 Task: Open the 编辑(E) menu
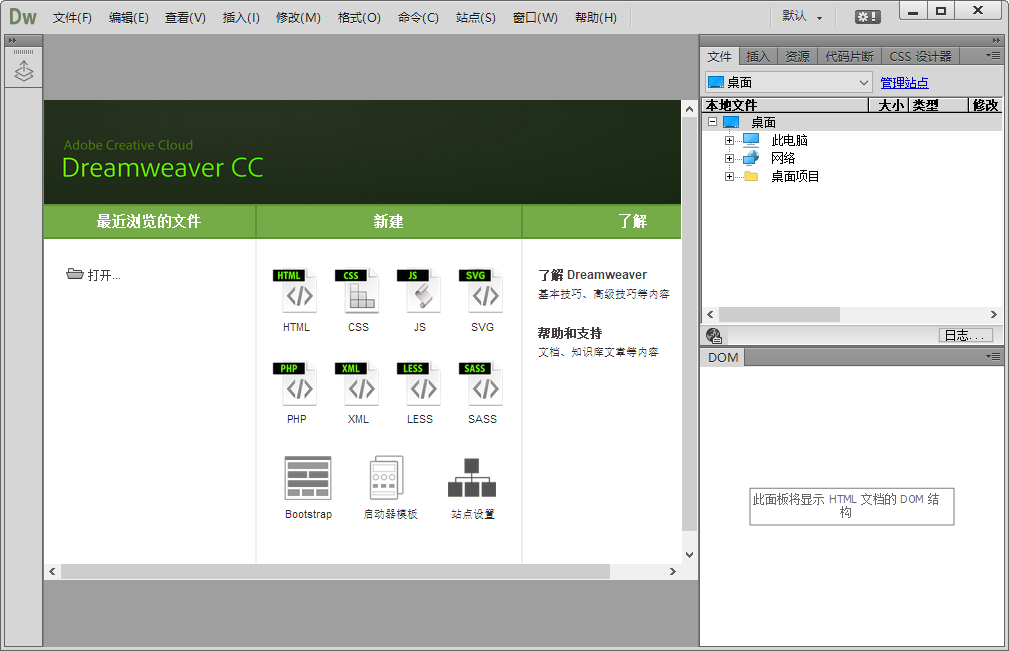(128, 17)
